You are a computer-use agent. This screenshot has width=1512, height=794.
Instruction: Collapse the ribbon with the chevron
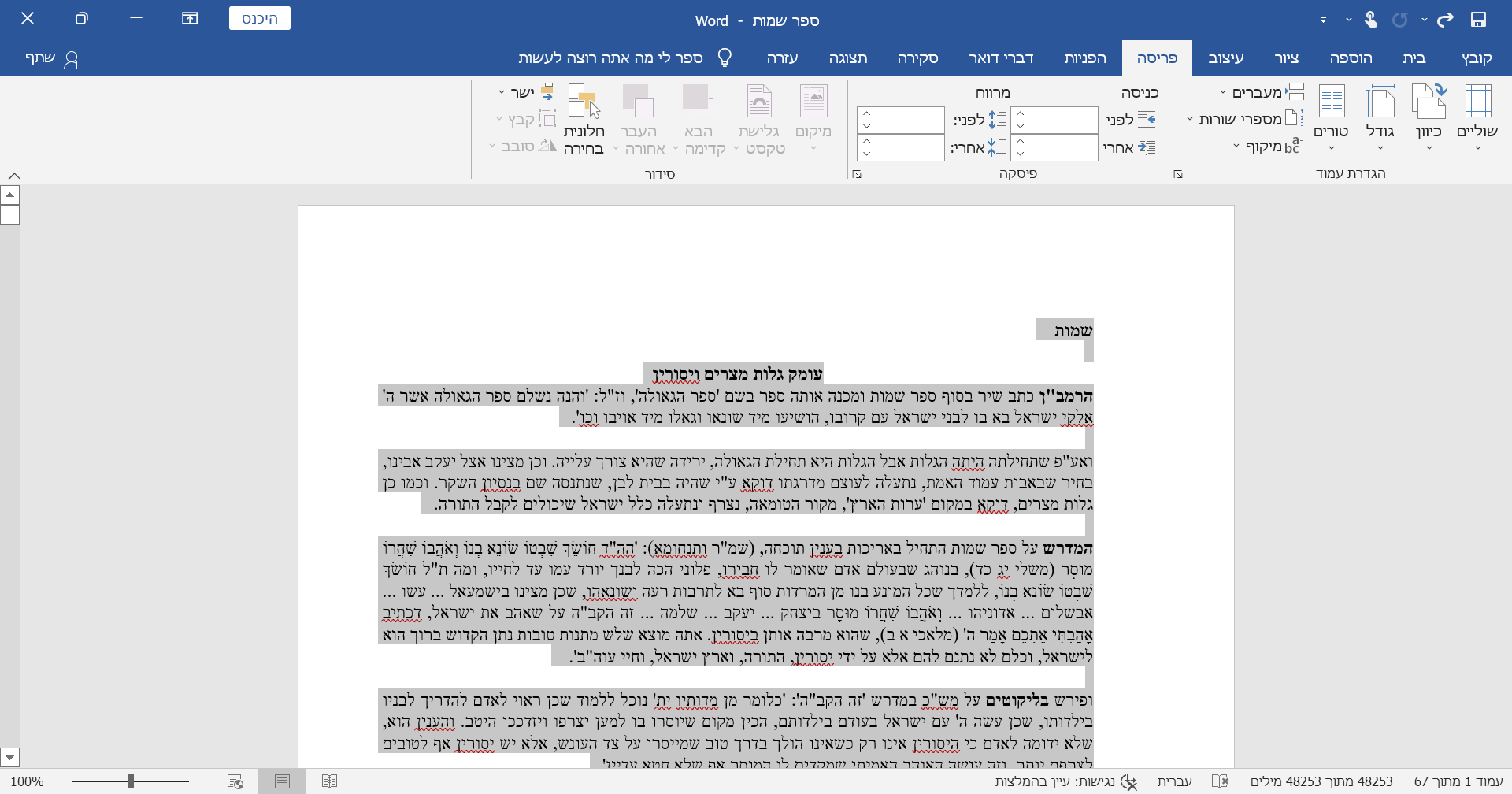pos(14,176)
